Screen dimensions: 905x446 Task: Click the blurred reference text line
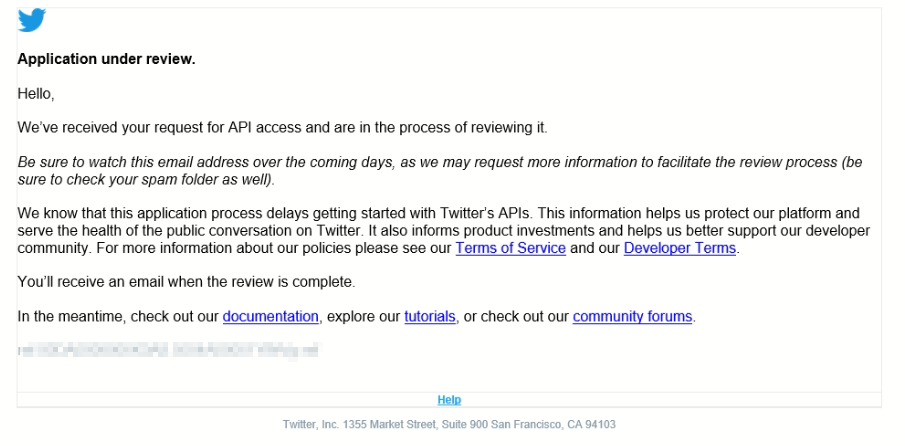[168, 350]
